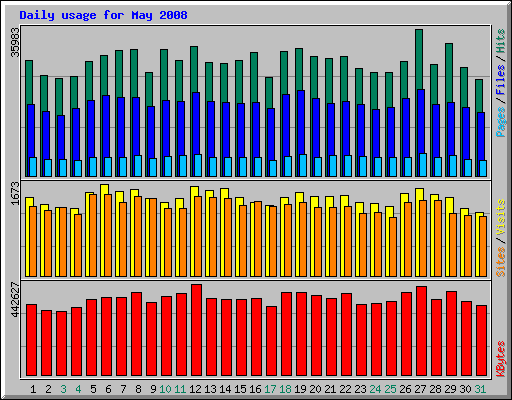Click the yellow 'Visits' legend label
This screenshot has height=400, width=512.
point(501,218)
